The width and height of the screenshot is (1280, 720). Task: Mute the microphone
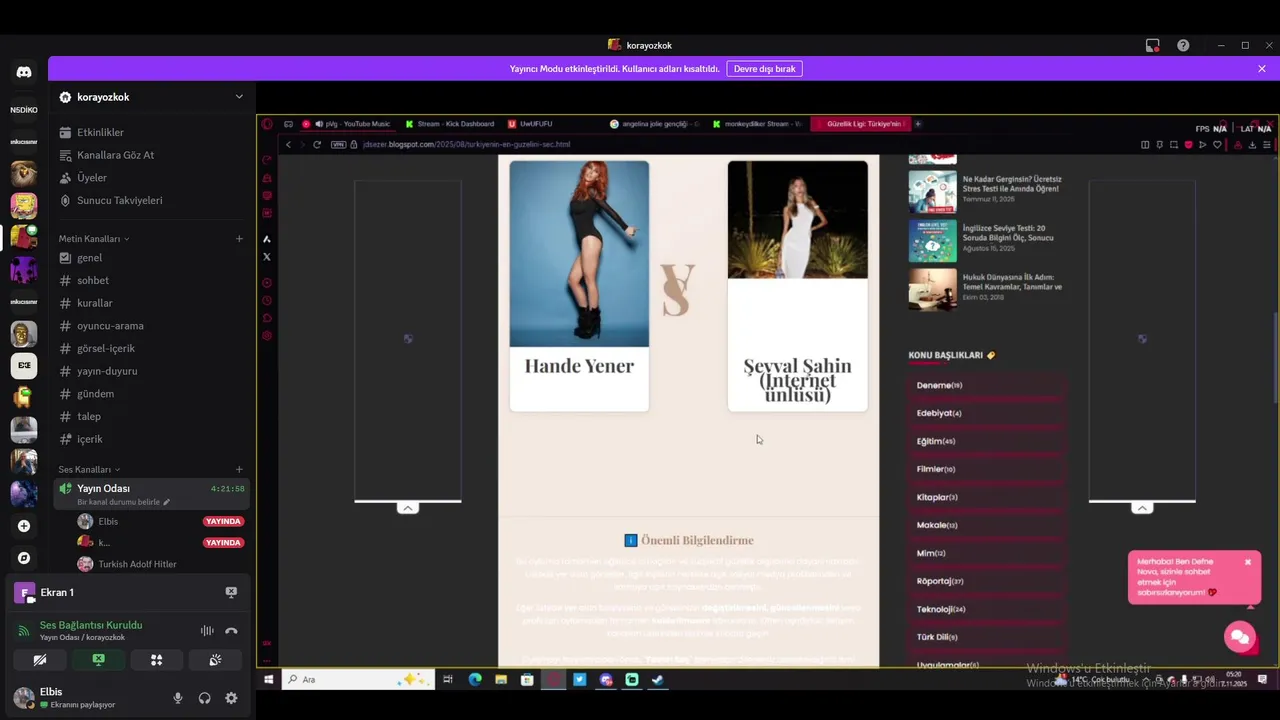click(x=178, y=698)
